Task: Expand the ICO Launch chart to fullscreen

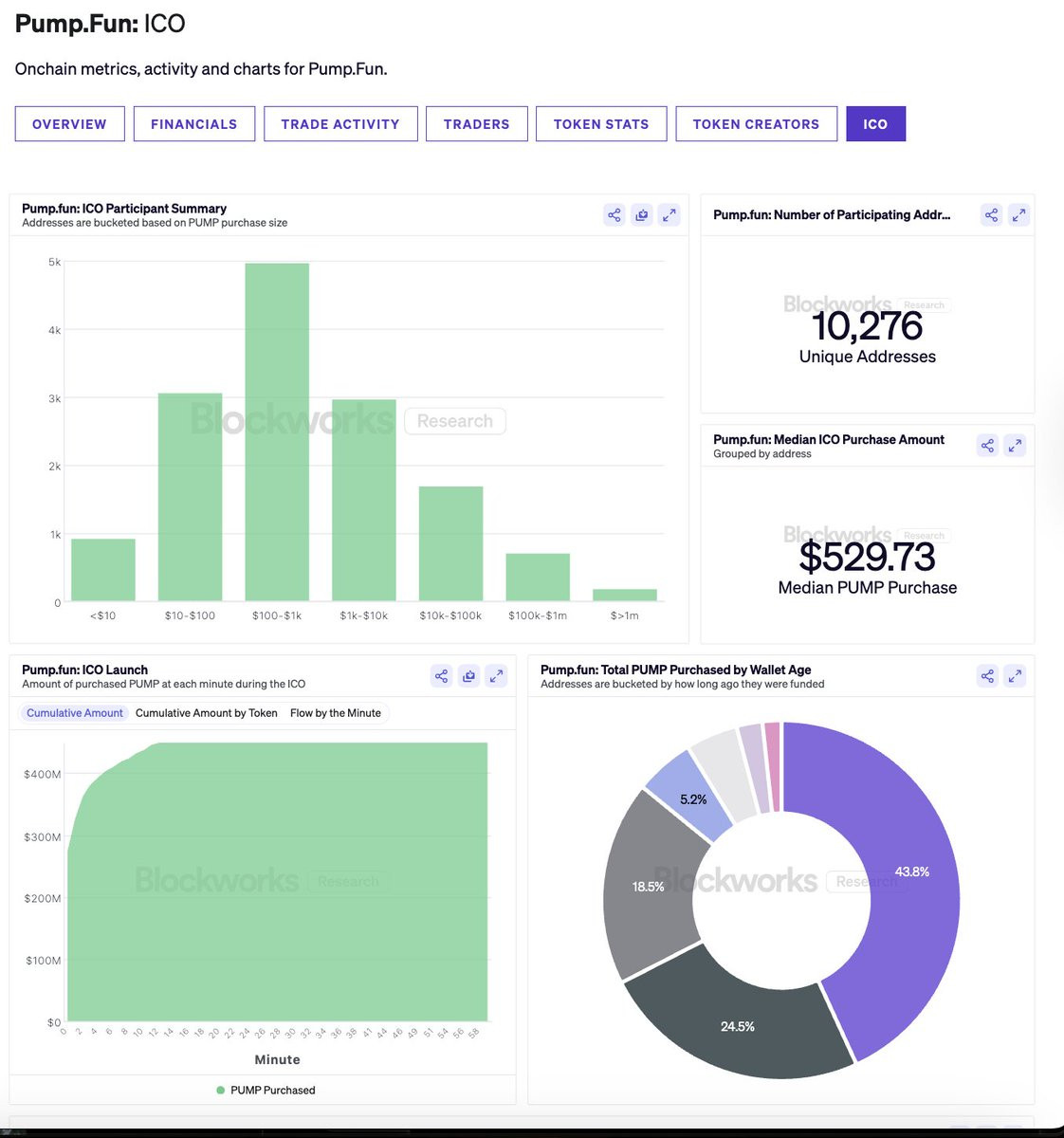Action: [x=496, y=676]
